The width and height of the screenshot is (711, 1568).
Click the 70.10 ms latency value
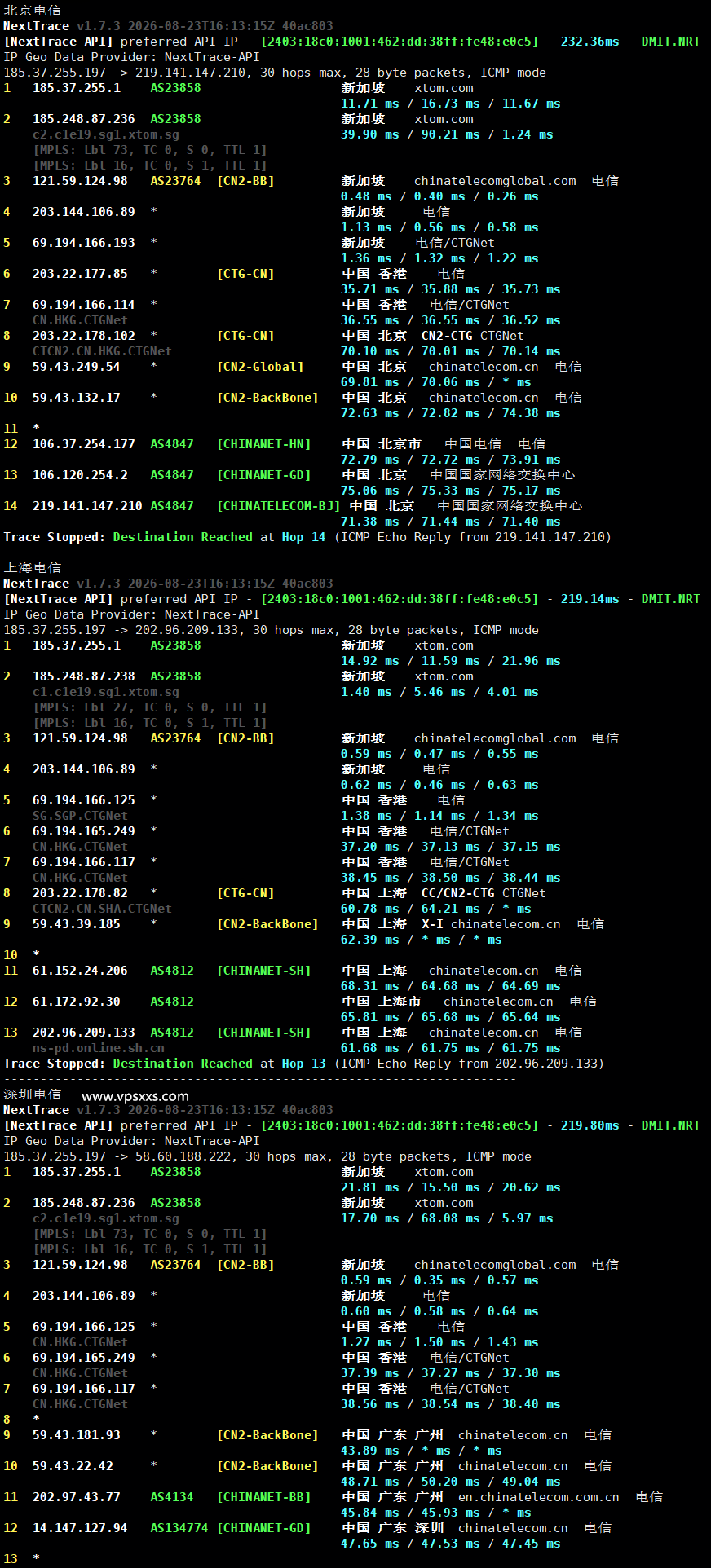[370, 351]
